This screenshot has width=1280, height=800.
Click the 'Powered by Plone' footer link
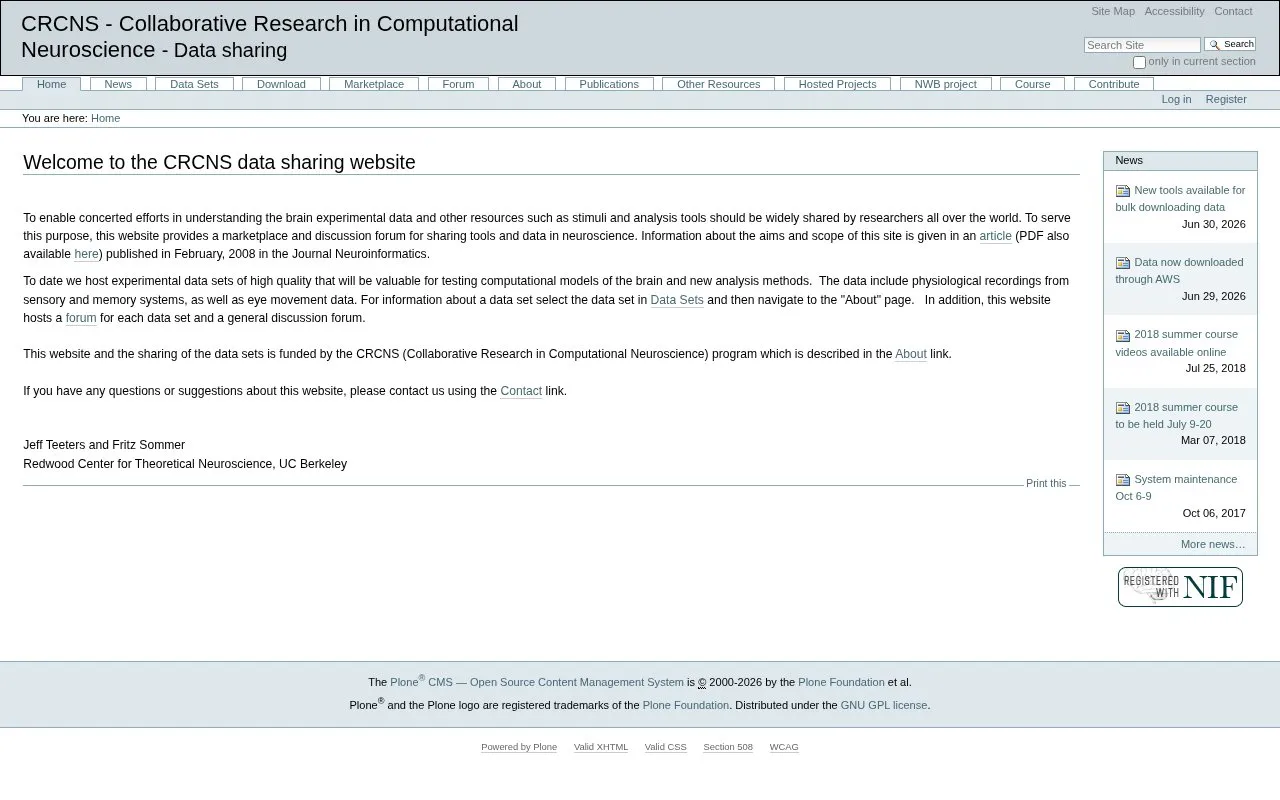point(519,747)
